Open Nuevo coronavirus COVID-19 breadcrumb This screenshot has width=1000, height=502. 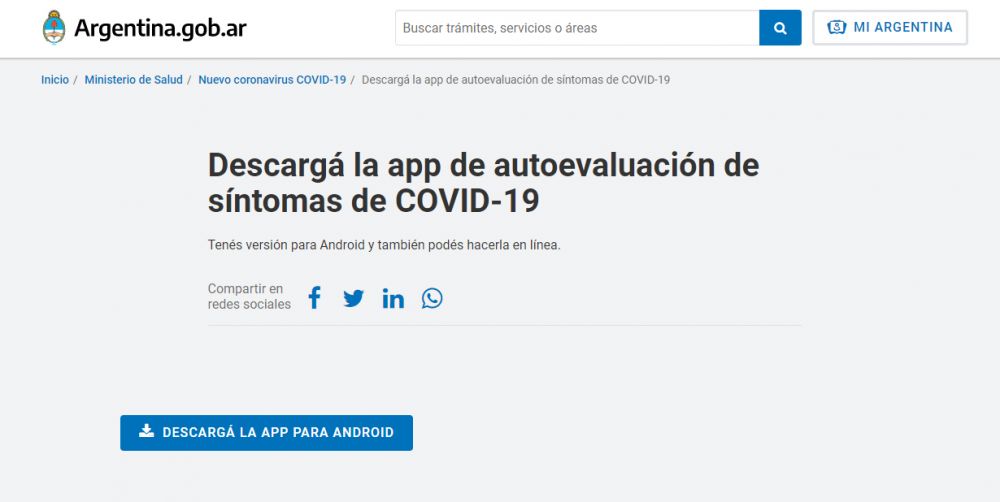point(272,80)
